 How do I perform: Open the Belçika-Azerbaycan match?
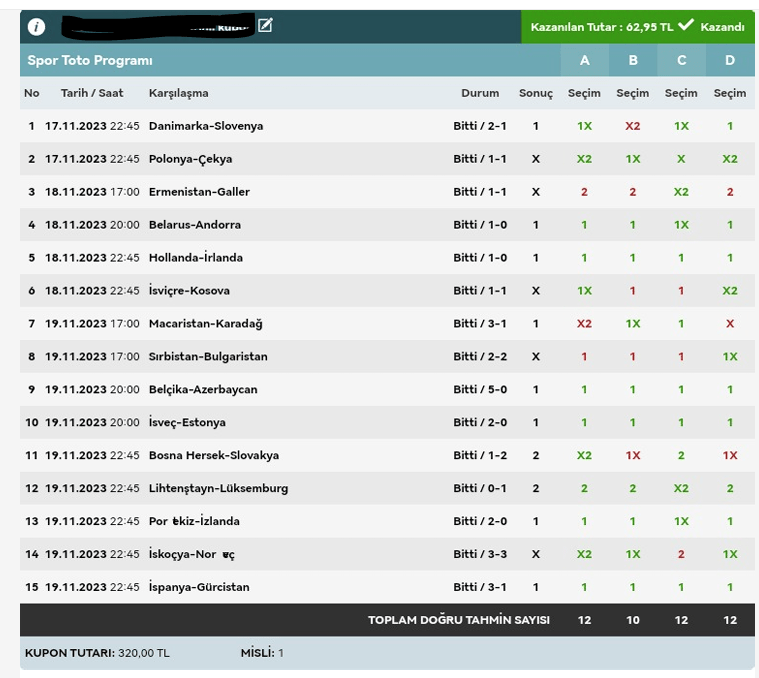(x=203, y=389)
